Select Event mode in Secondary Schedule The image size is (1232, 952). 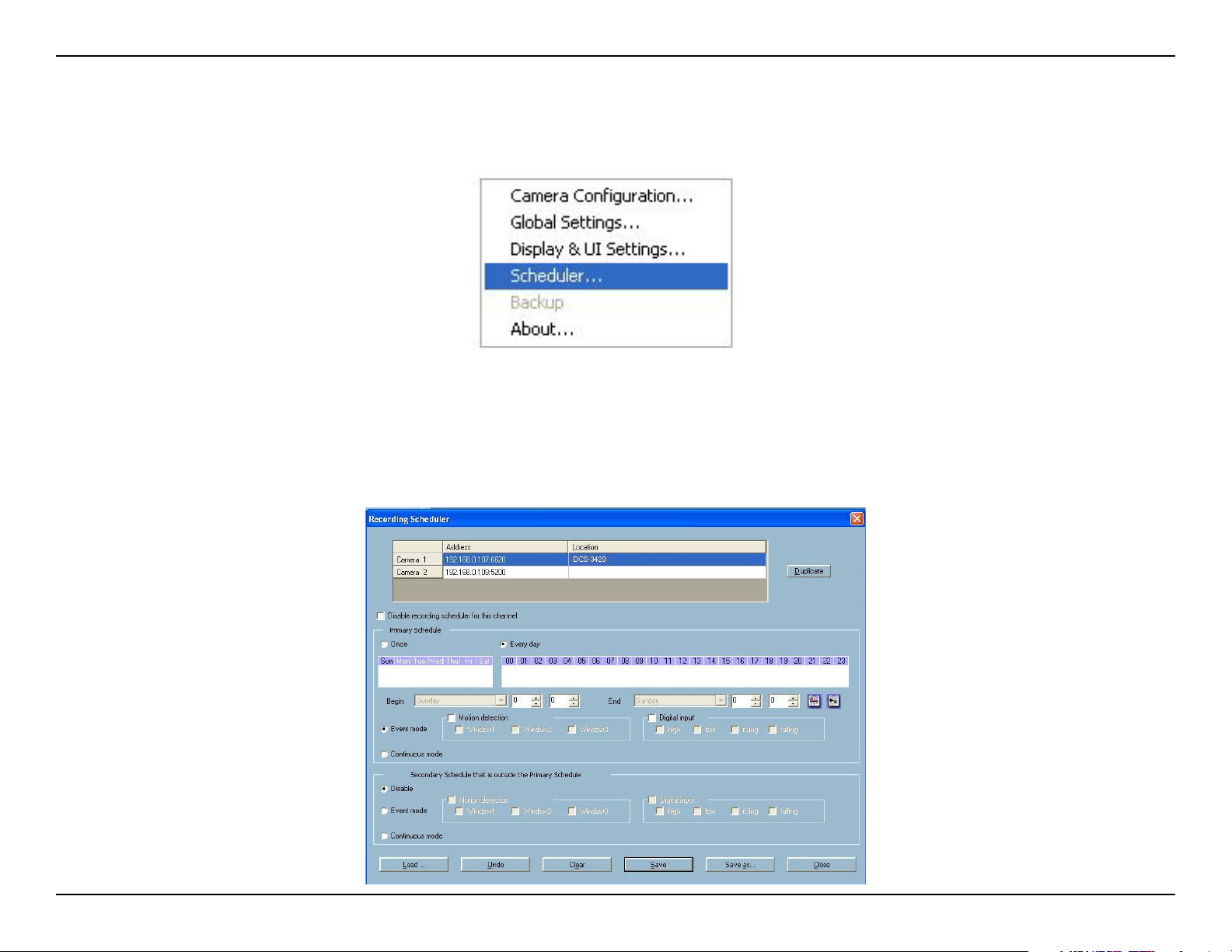pyautogui.click(x=385, y=811)
